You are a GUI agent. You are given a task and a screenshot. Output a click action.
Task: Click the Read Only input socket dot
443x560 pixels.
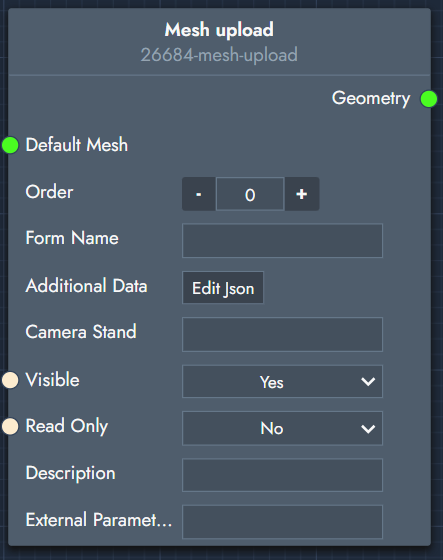point(10,426)
